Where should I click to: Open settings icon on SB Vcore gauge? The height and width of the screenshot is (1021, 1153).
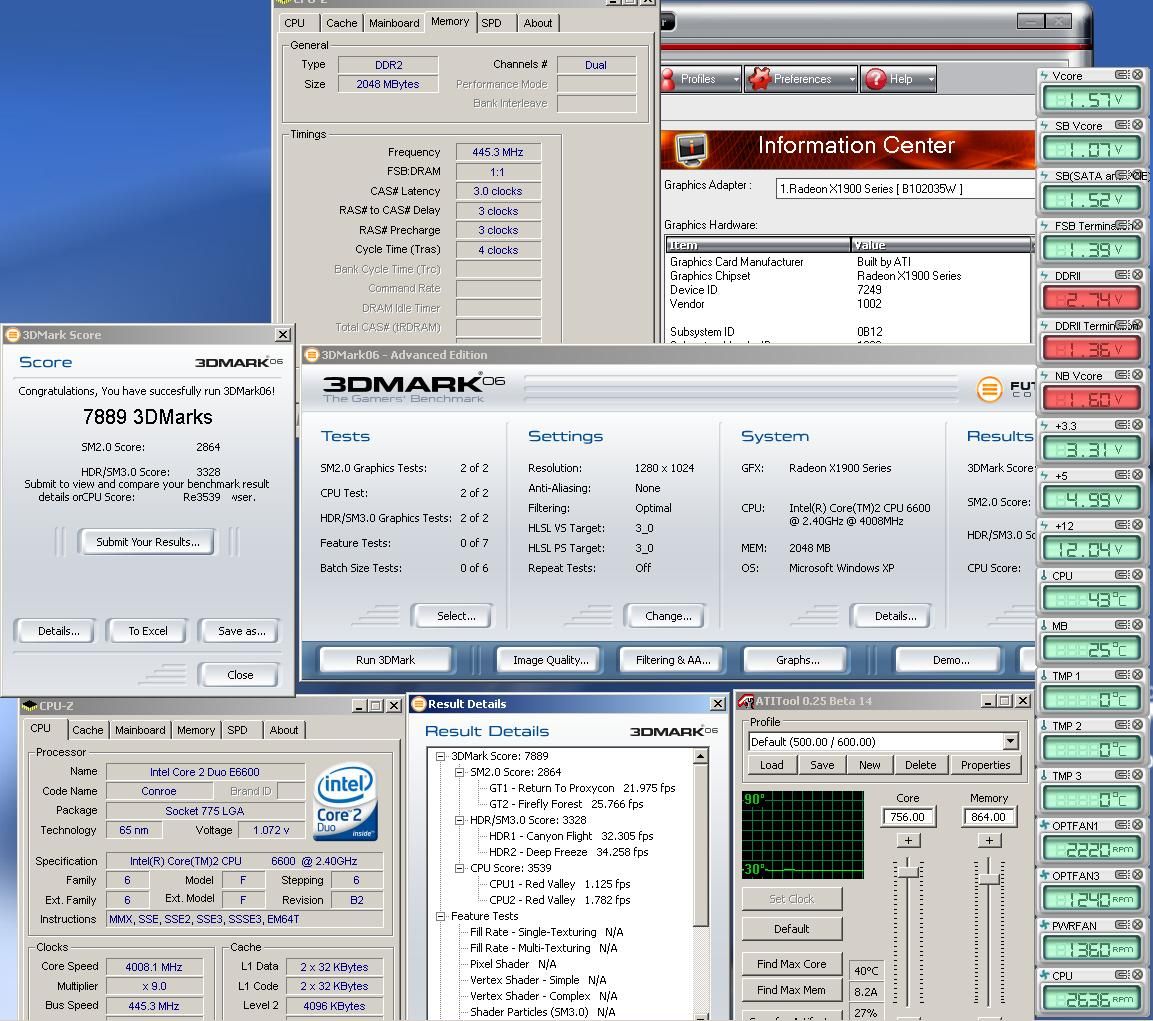1122,125
